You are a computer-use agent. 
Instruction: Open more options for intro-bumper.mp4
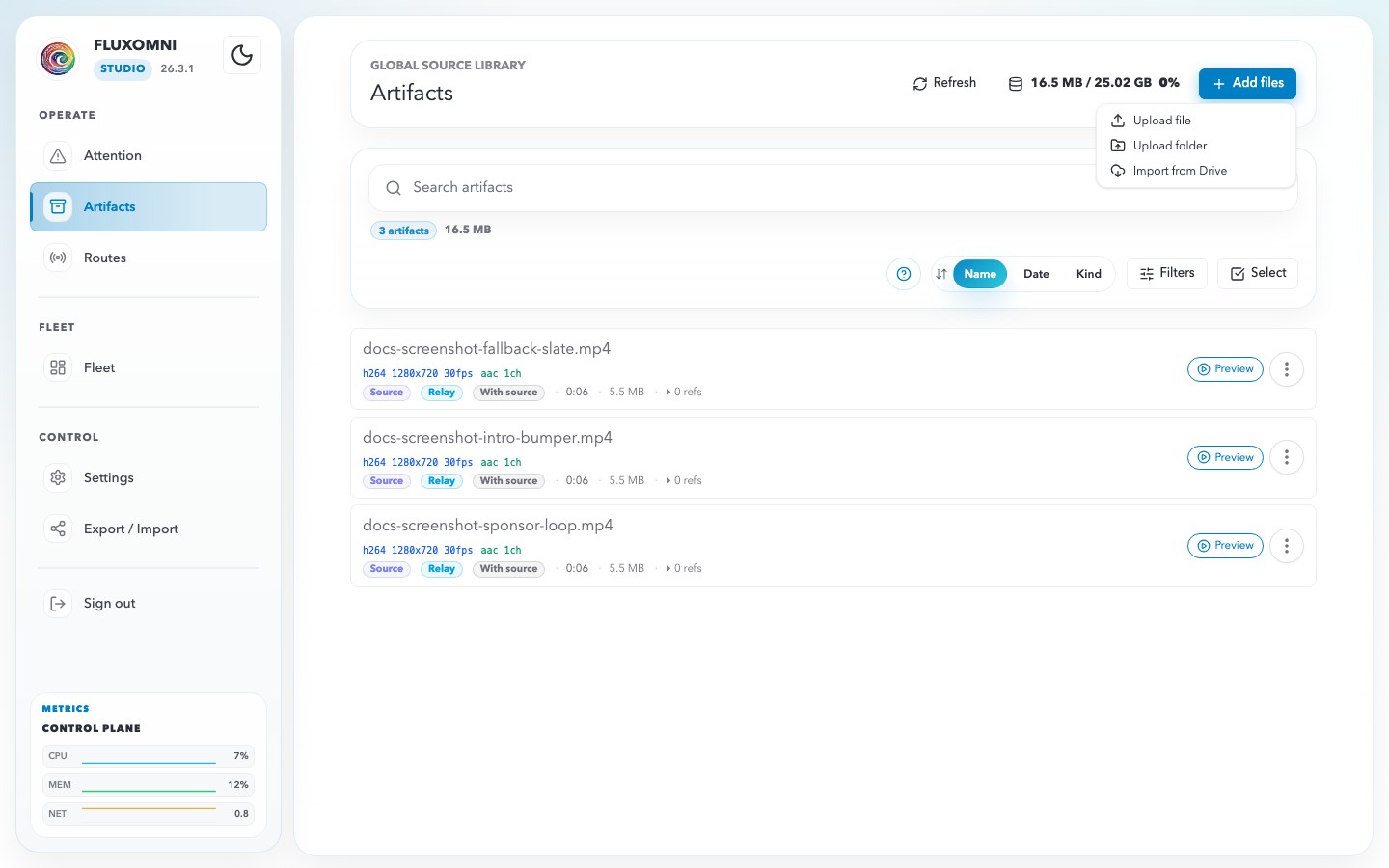1287,457
